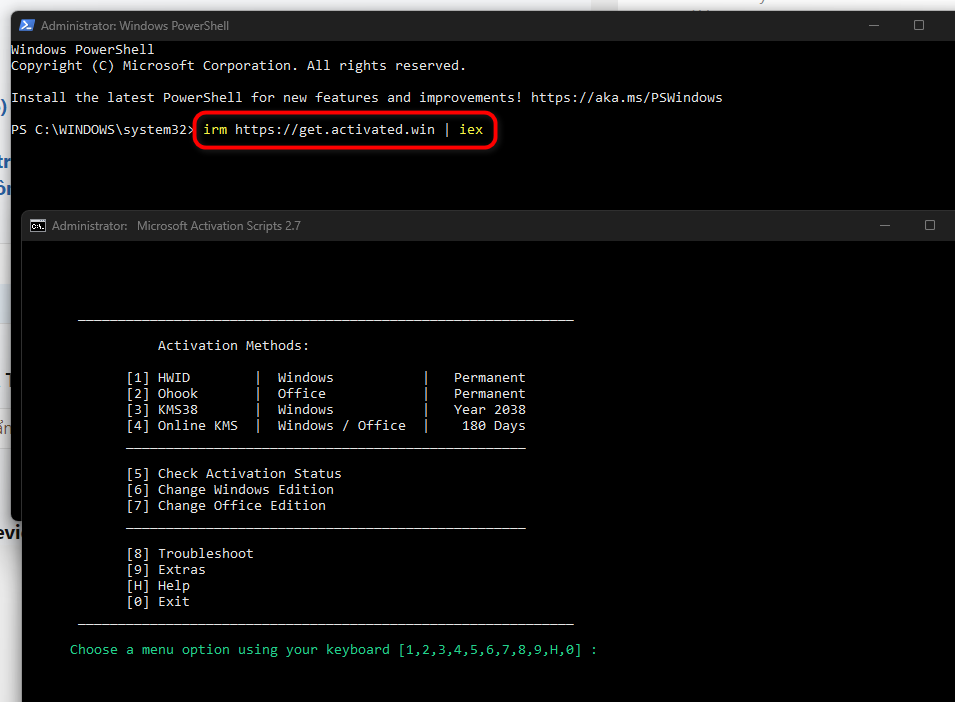Click the PS C:\WINDOWS\system32 prompt
Screen dimensions: 955x702
(102, 130)
